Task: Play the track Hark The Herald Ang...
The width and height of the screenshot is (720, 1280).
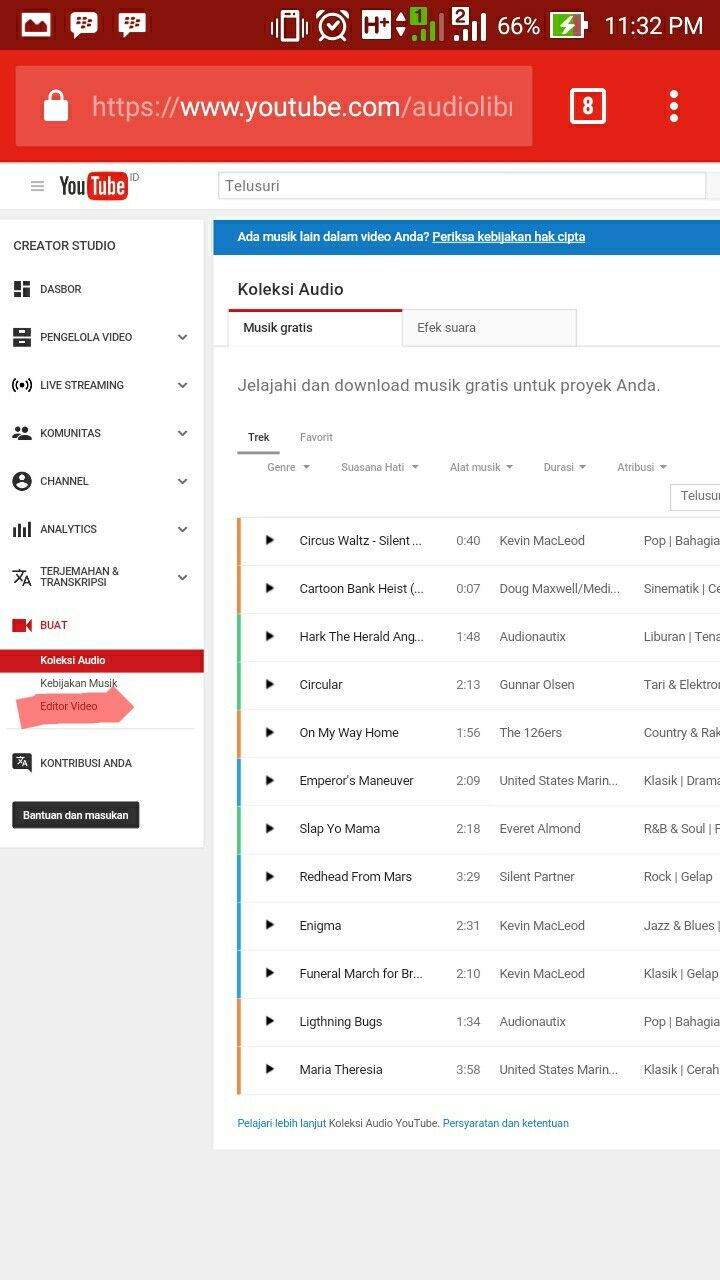Action: pos(269,636)
